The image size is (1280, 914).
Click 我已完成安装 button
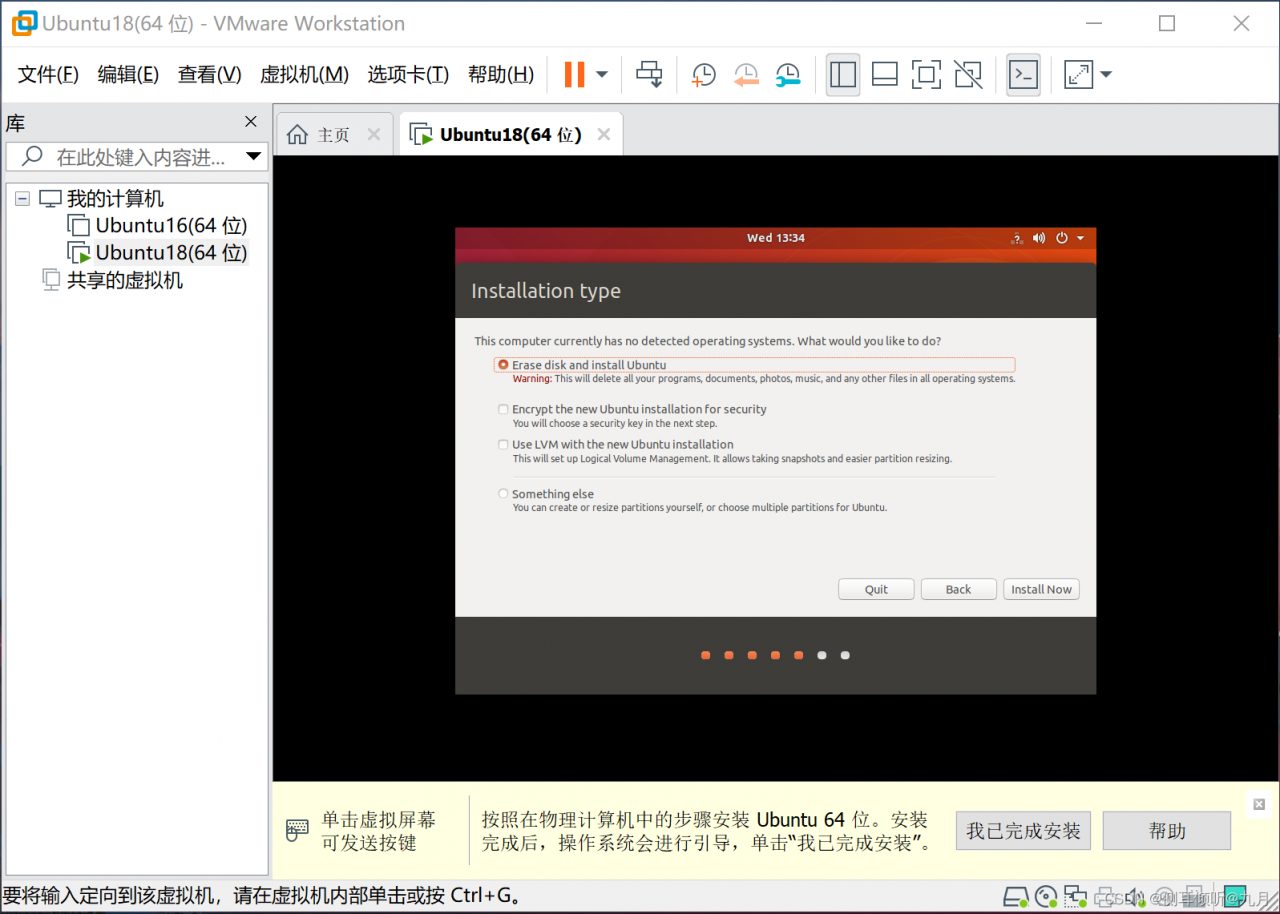pyautogui.click(x=1023, y=831)
